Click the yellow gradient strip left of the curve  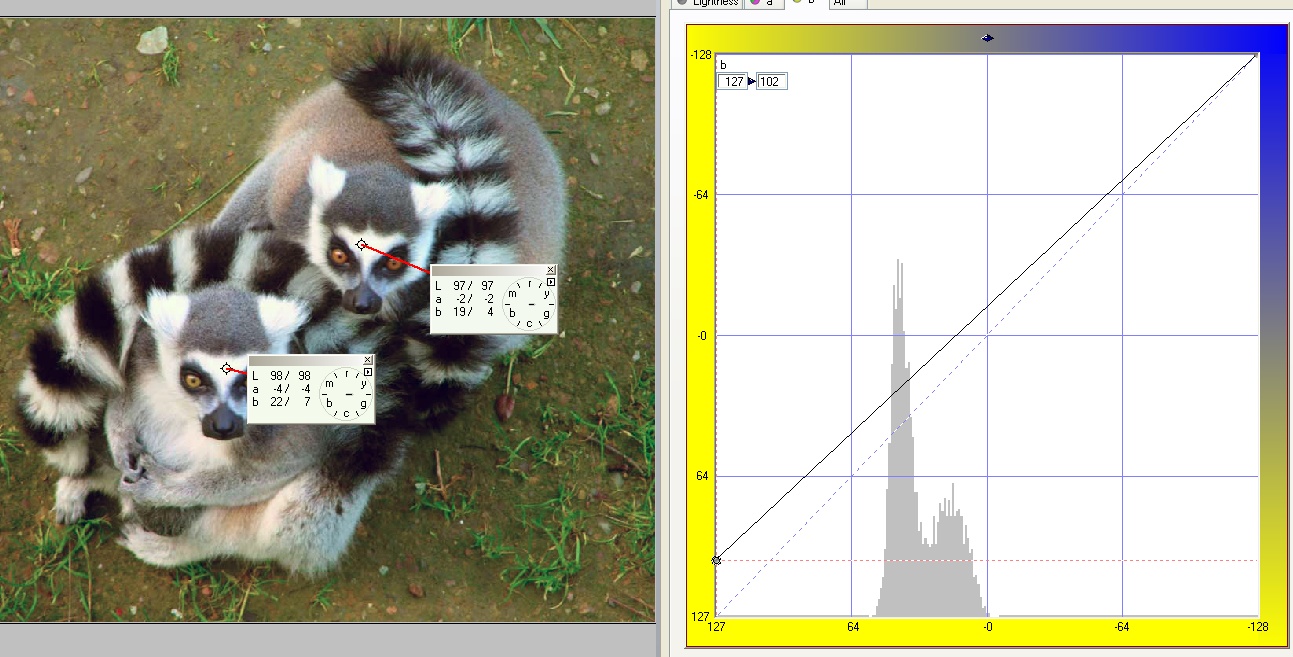(701, 335)
